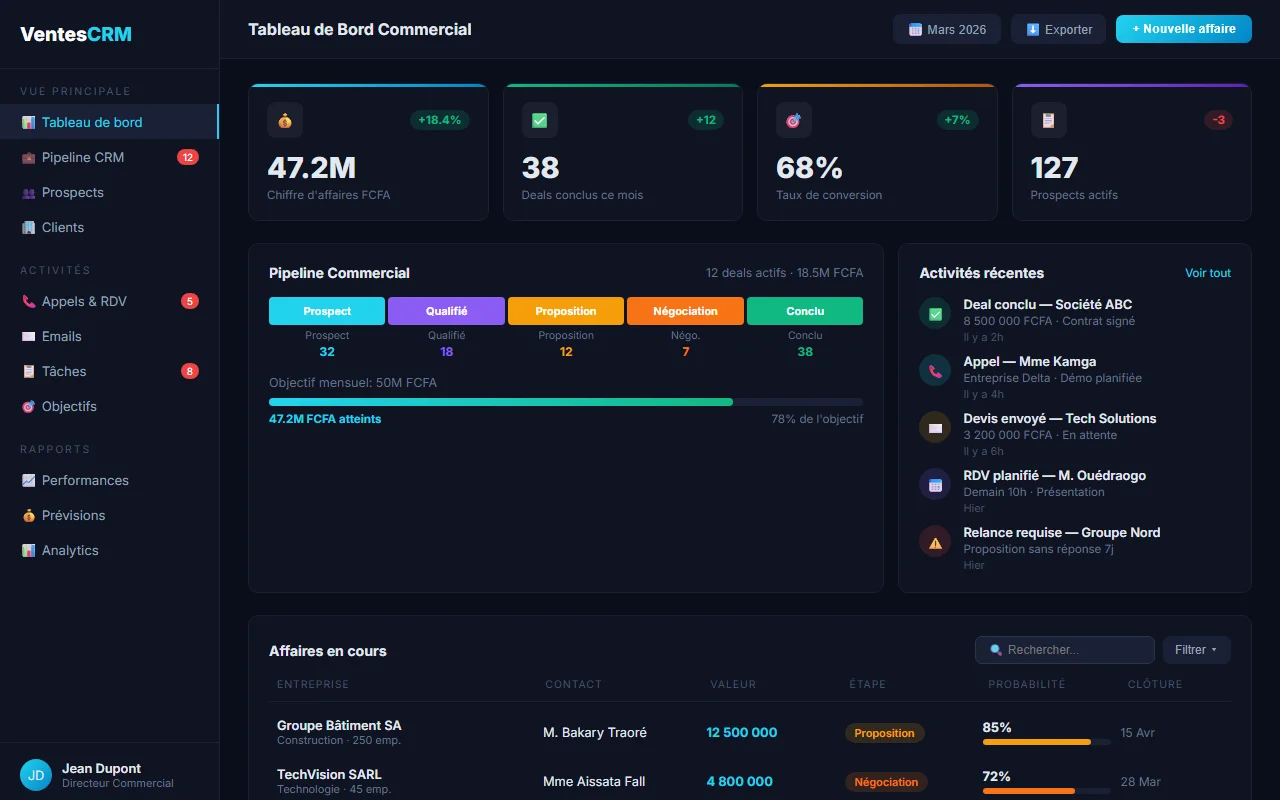Open the Prévisions report

[x=109, y=515]
